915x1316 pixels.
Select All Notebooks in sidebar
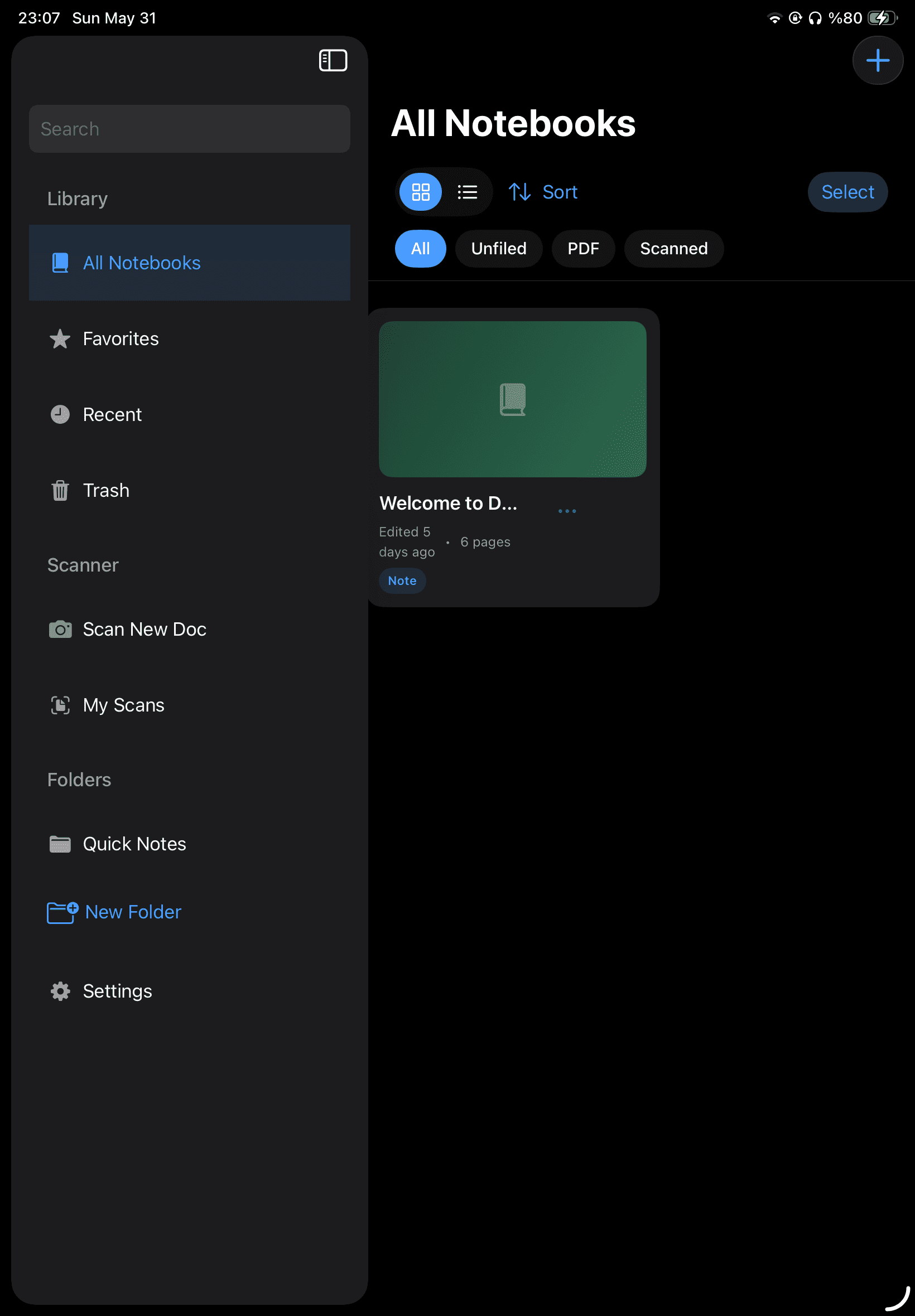click(x=189, y=263)
